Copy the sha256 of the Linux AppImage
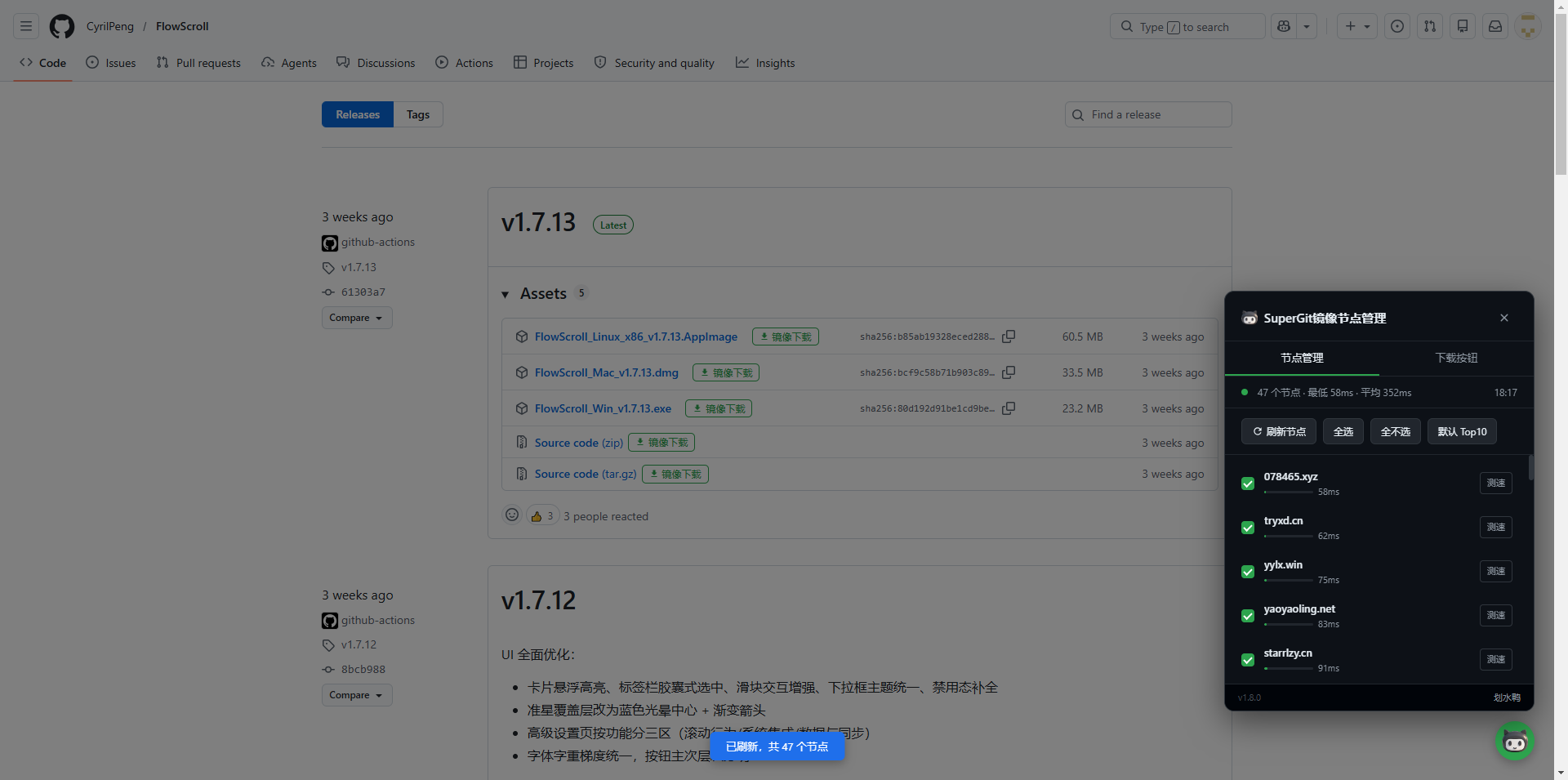Viewport: 1568px width, 780px height. tap(1009, 337)
